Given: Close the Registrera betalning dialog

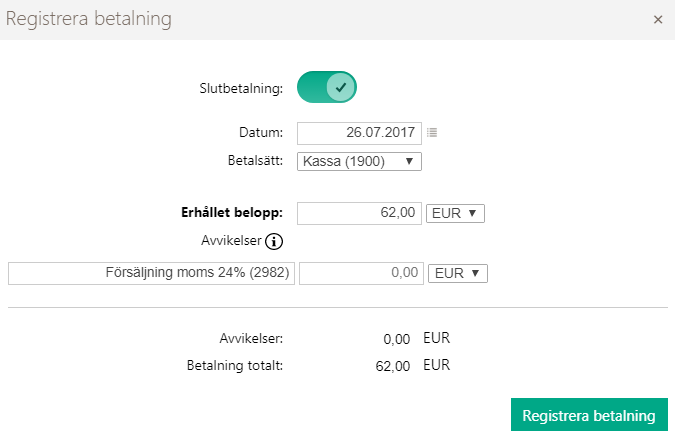Looking at the screenshot, I should (x=657, y=19).
